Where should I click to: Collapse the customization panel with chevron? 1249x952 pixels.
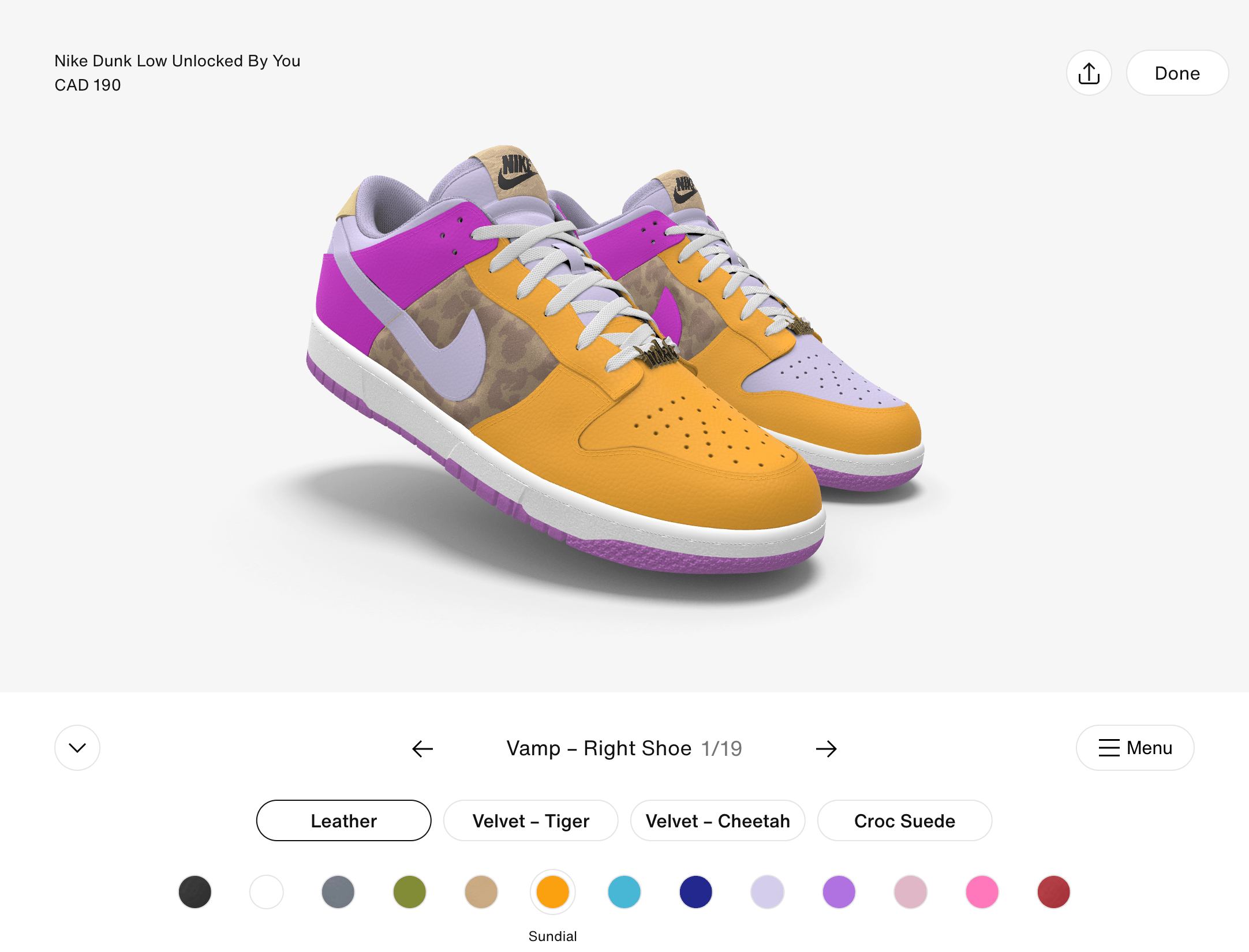point(77,748)
